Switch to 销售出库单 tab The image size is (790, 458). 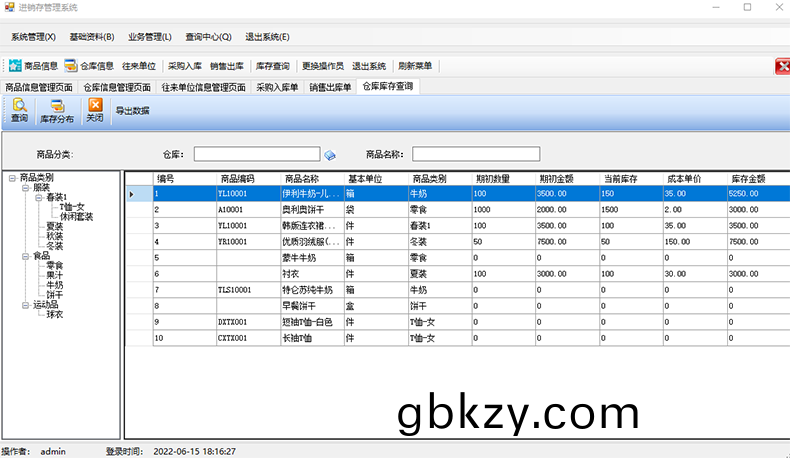[x=330, y=87]
